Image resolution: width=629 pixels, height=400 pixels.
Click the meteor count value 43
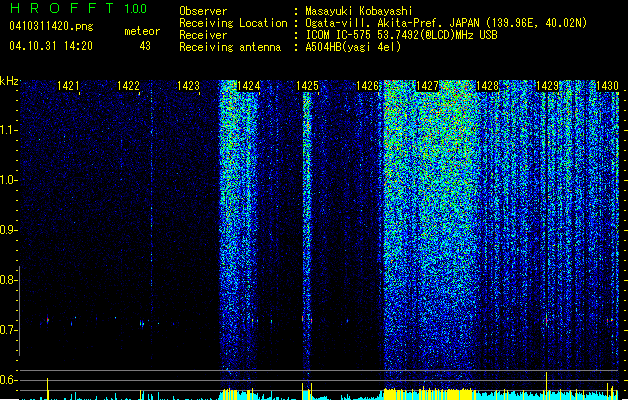point(145,46)
